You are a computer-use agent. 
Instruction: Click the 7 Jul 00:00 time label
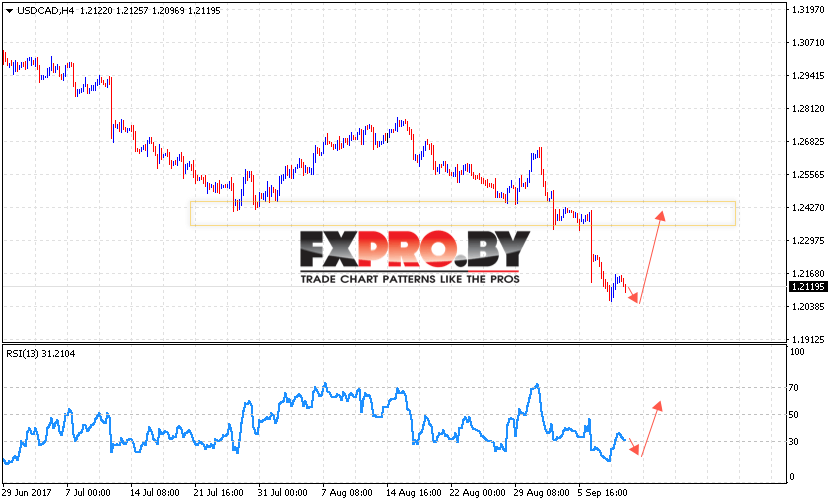click(x=88, y=493)
